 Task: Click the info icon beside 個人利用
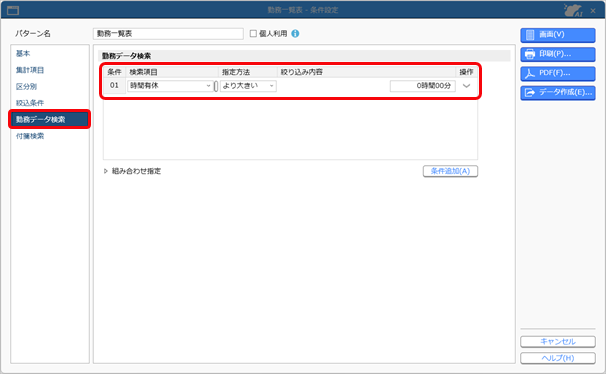295,34
